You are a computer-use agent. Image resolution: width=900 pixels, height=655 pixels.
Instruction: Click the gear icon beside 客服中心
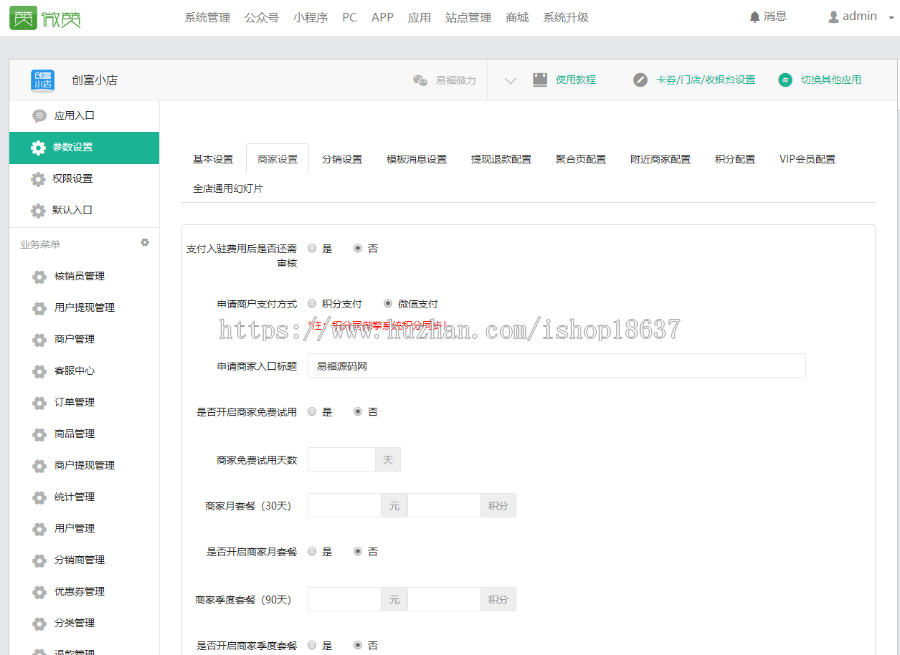[x=39, y=372]
